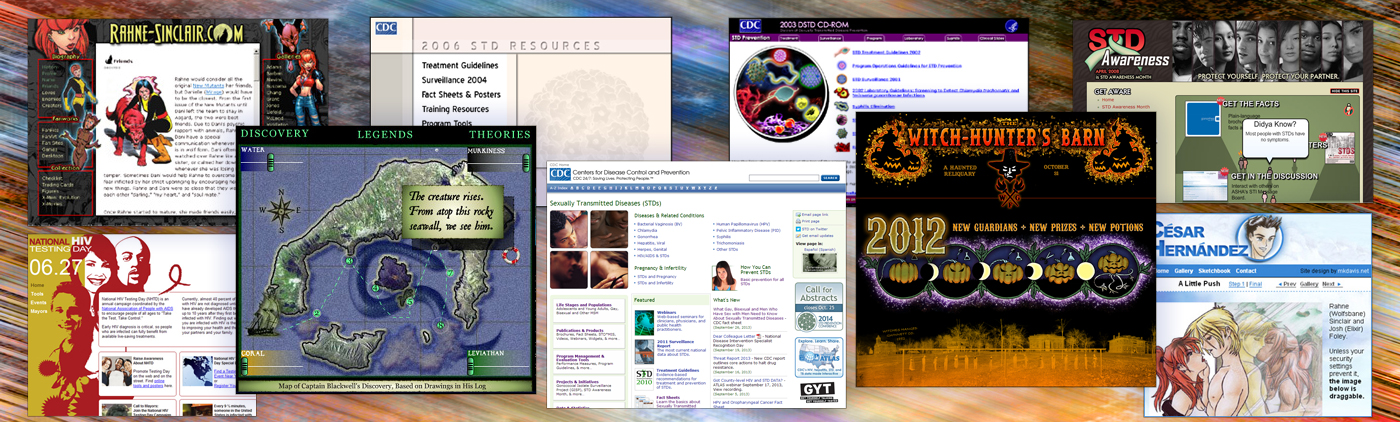Open Contact on César Hernández menu
Image resolution: width=1400 pixels, height=422 pixels.
[1246, 271]
